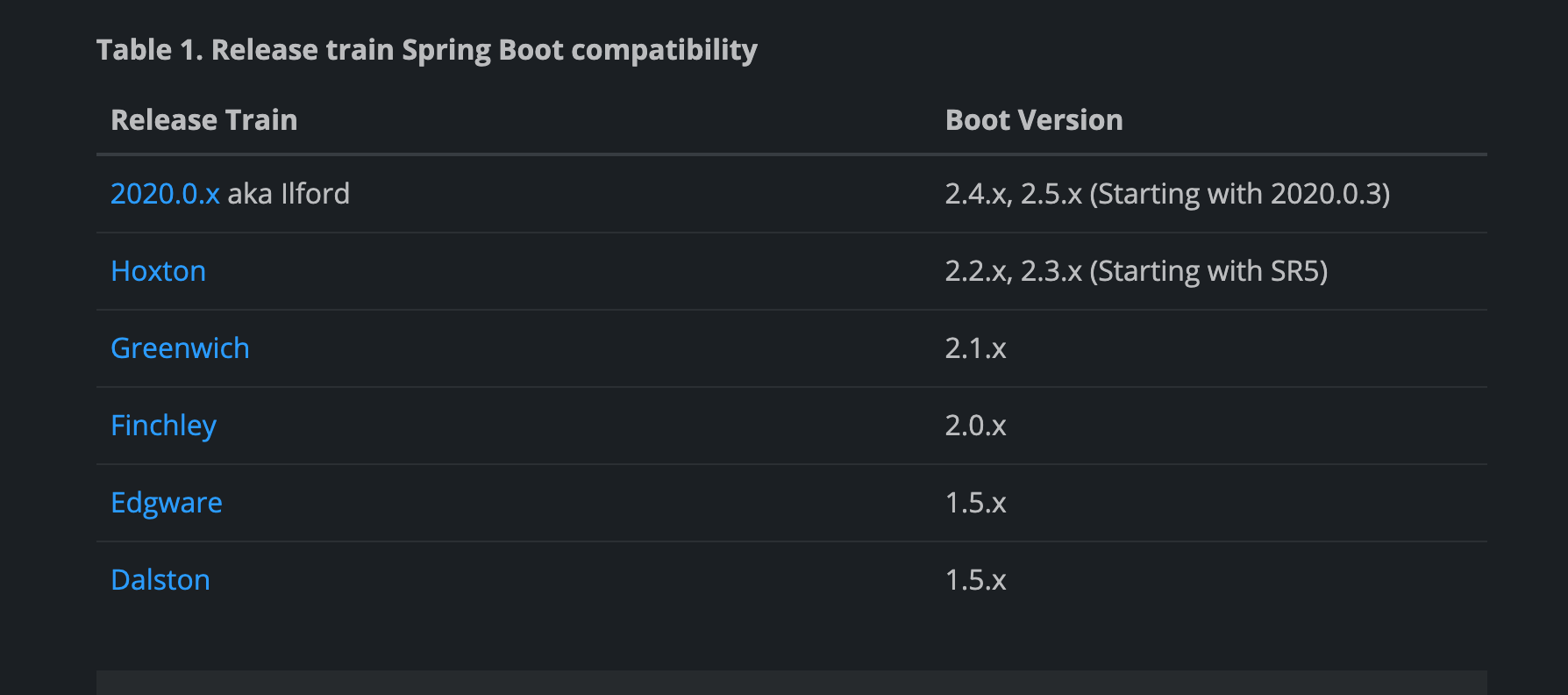
Task: Select the Dalston link
Action: tap(160, 580)
